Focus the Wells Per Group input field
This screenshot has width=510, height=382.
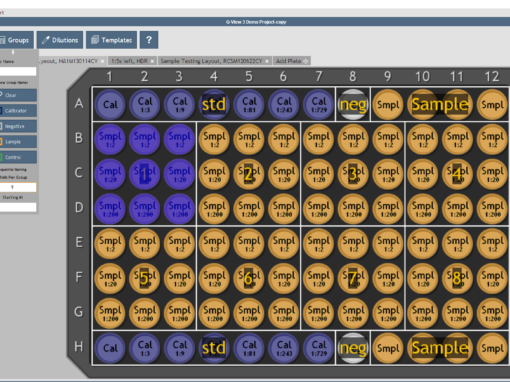[18, 187]
